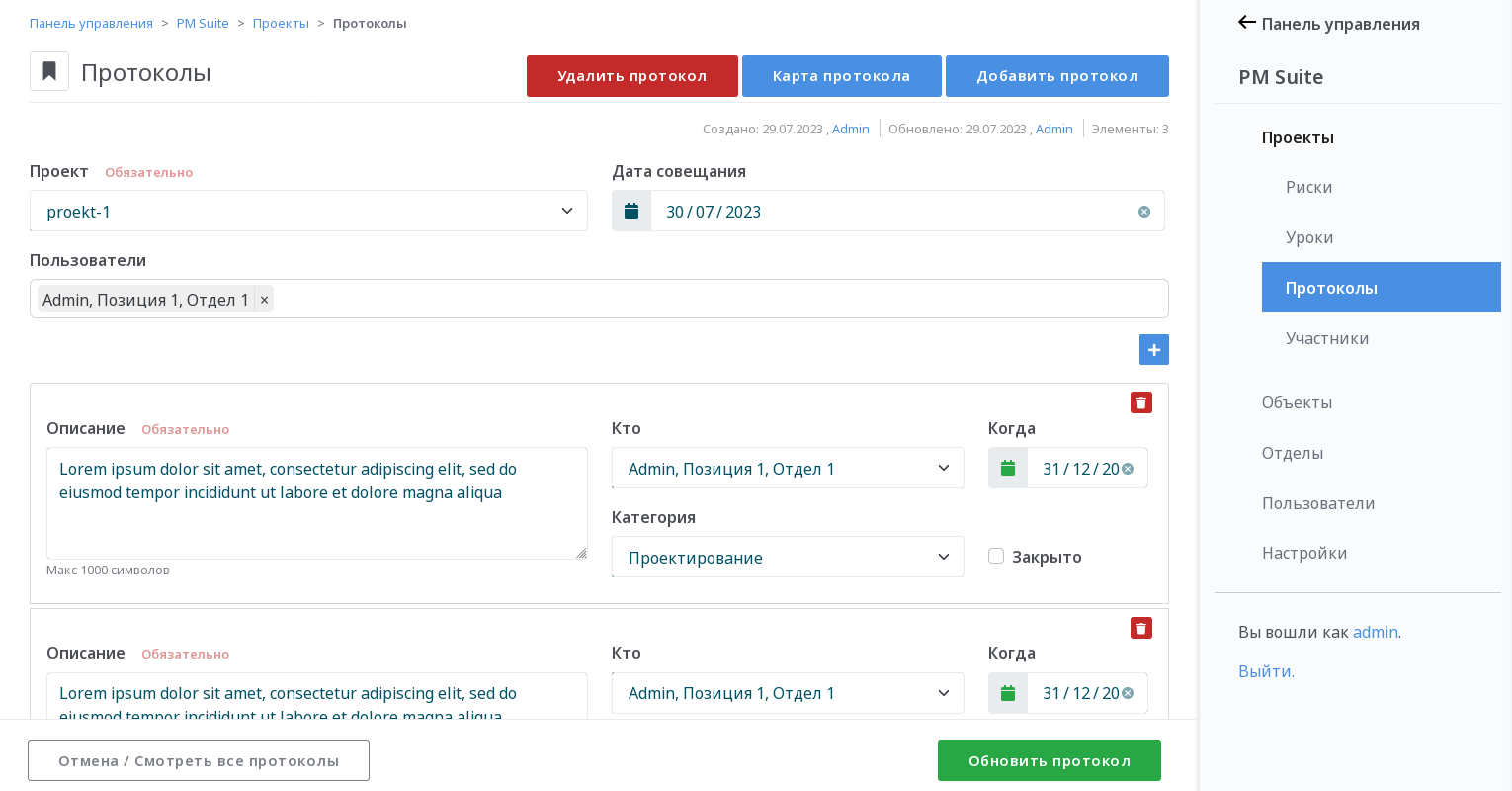1512x791 pixels.
Task: Clear the first item's Когда date
Action: 1128,469
